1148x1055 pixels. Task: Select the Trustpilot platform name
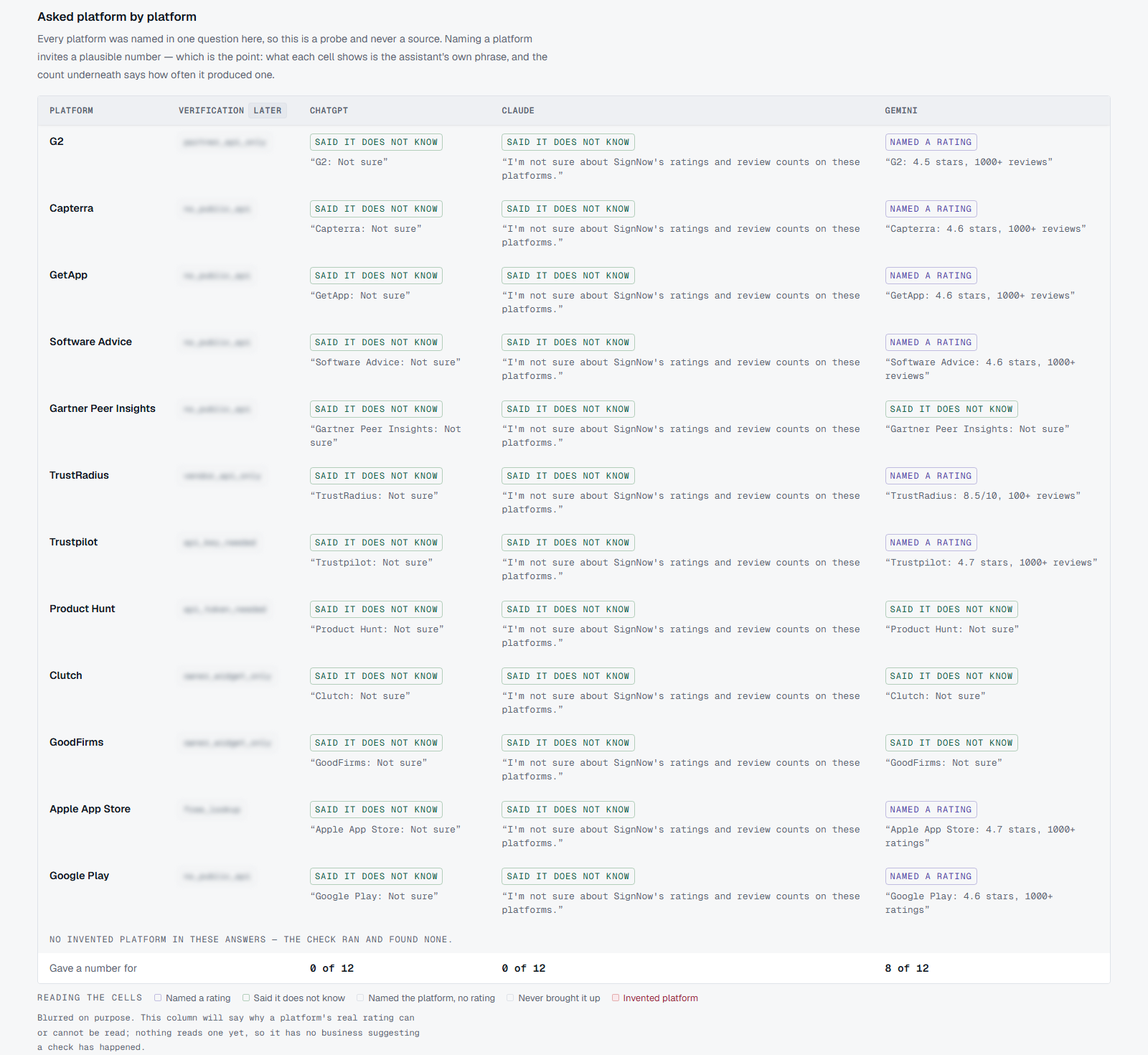tap(73, 542)
